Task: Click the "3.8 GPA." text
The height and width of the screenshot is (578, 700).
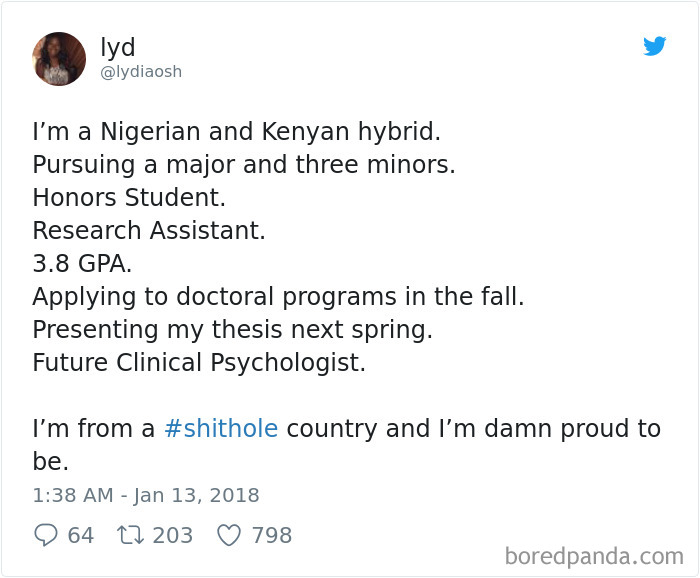Action: pyautogui.click(x=82, y=263)
